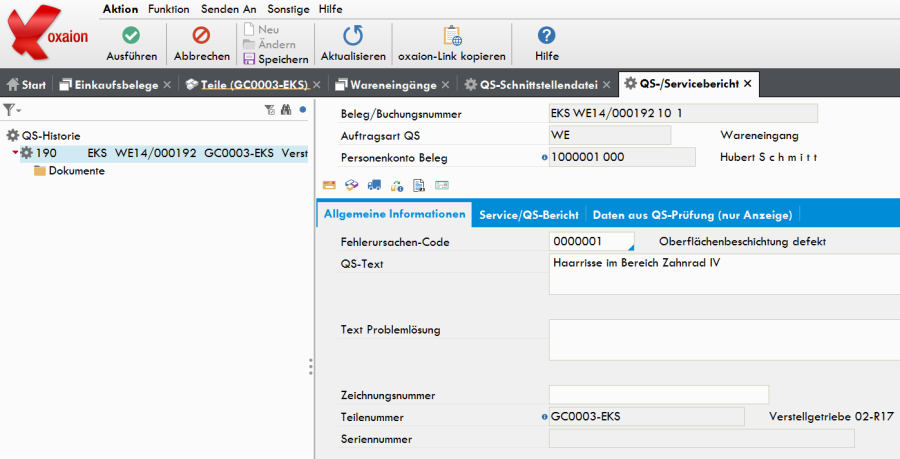
Task: Click the arrow with info badge icon
Action: click(x=397, y=185)
